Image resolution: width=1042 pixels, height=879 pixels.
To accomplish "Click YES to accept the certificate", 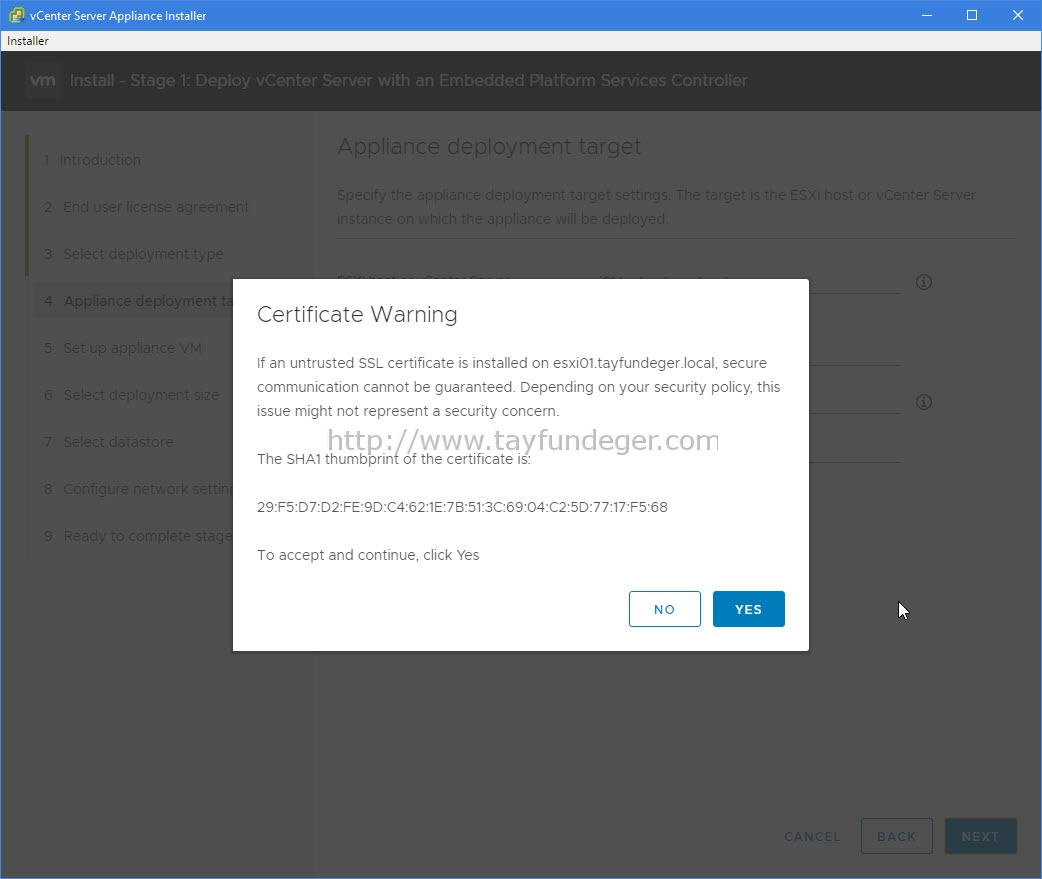I will click(x=748, y=609).
